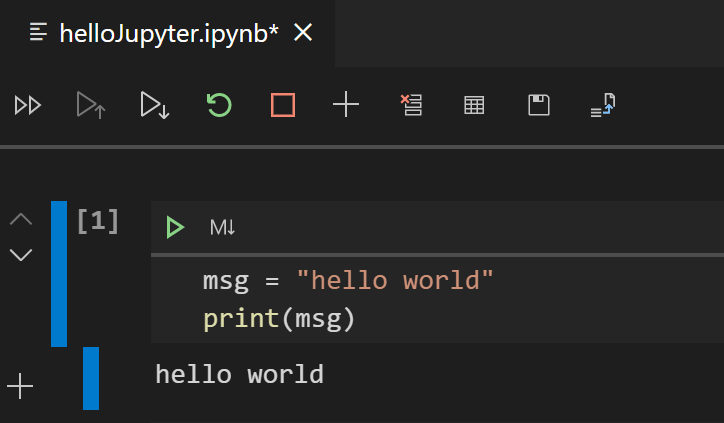Move the cell up with the chevron

(21, 219)
